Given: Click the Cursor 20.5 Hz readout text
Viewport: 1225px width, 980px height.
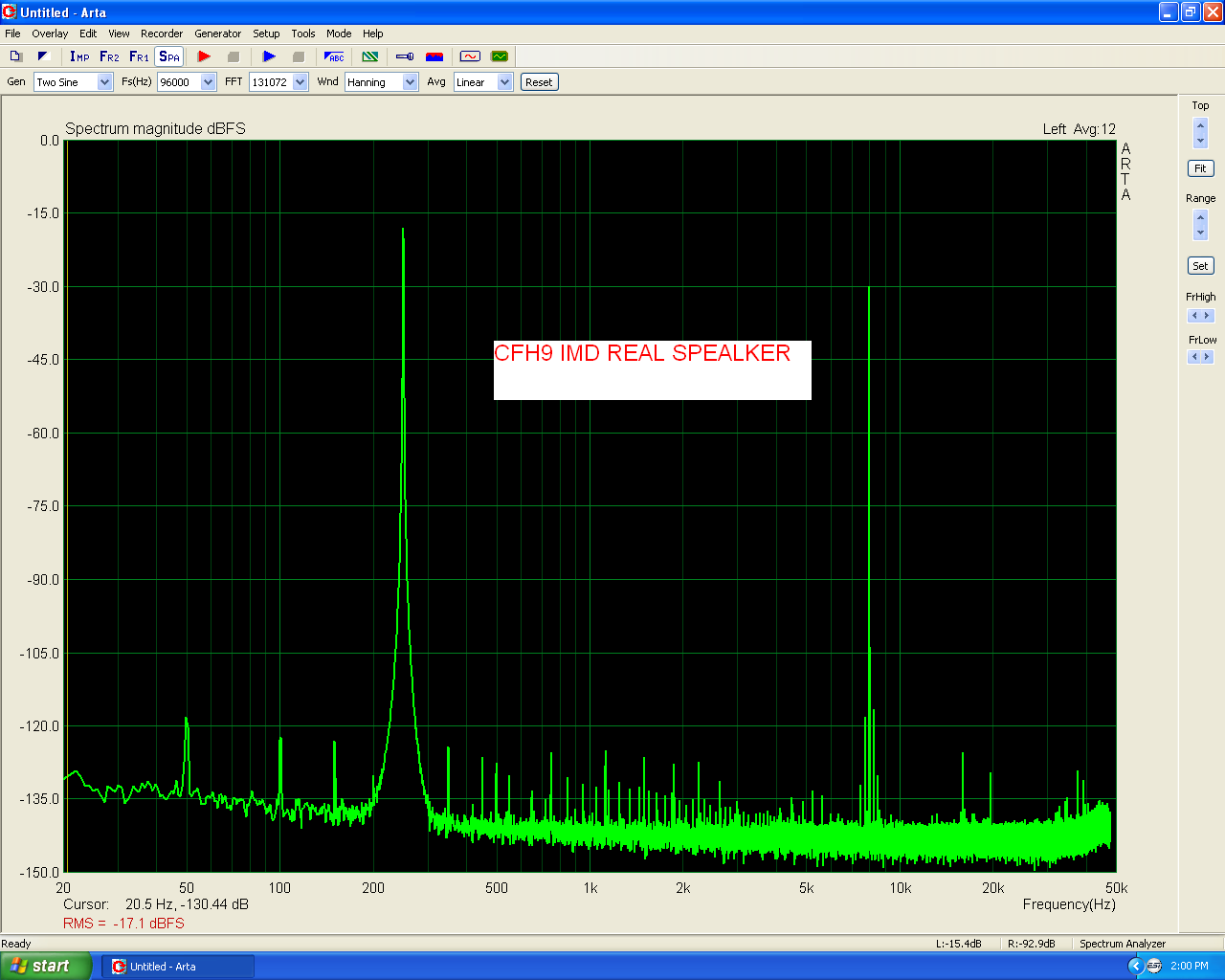Looking at the screenshot, I should pos(156,904).
